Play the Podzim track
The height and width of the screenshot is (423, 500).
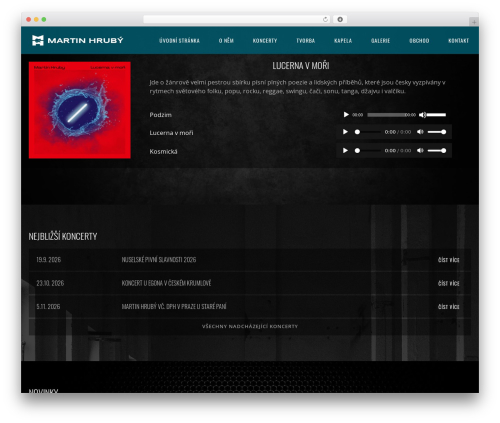click(346, 115)
